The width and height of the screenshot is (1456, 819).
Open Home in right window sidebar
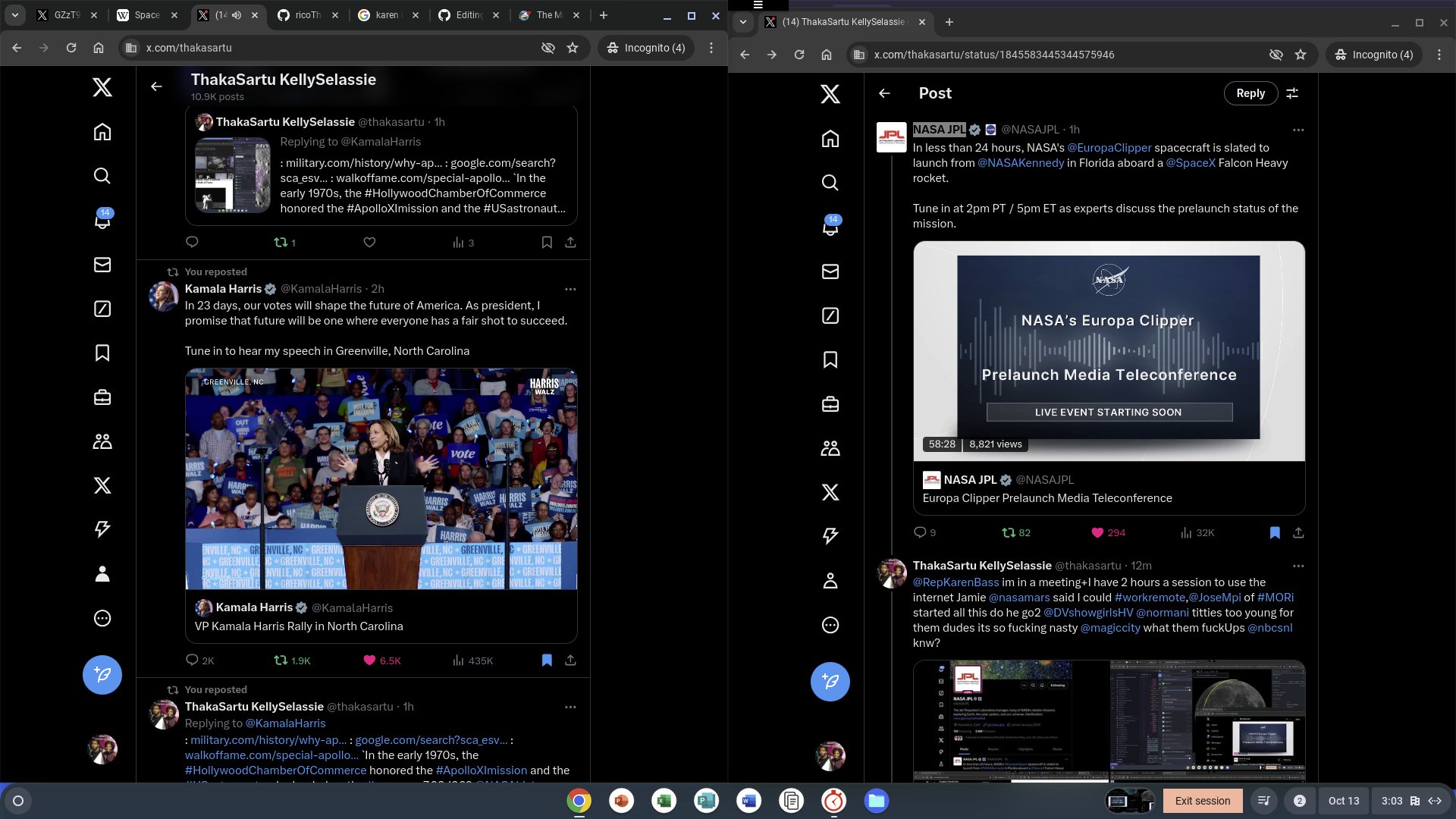pyautogui.click(x=830, y=139)
